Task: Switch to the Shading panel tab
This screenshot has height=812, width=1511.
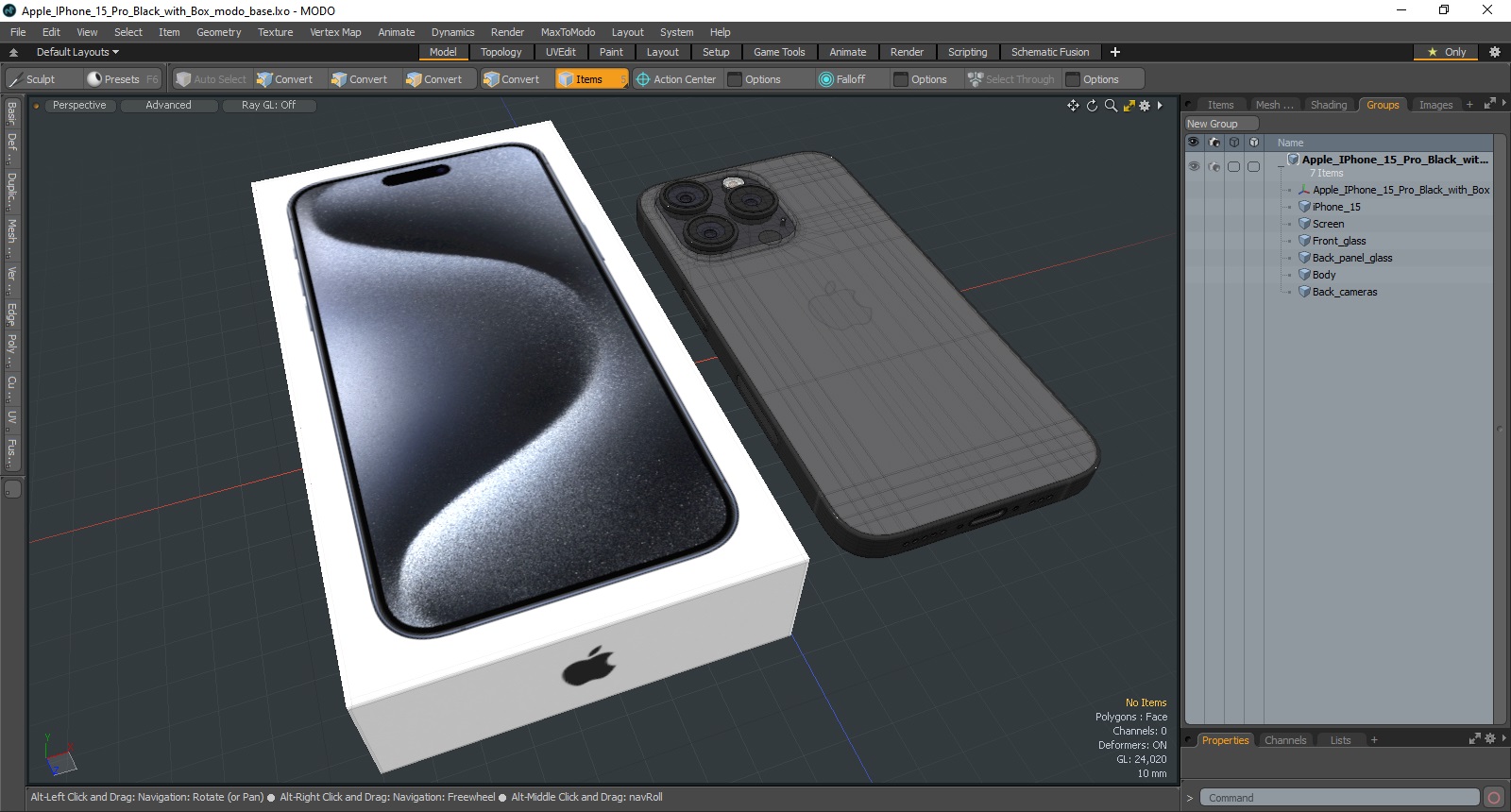Action: pos(1329,105)
